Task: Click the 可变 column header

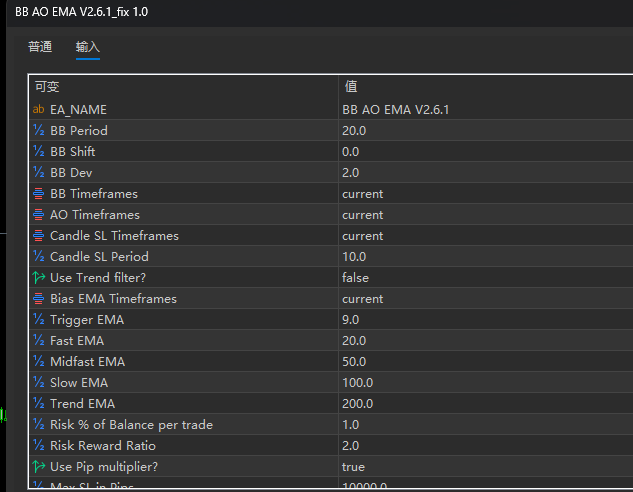Action: 48,86
